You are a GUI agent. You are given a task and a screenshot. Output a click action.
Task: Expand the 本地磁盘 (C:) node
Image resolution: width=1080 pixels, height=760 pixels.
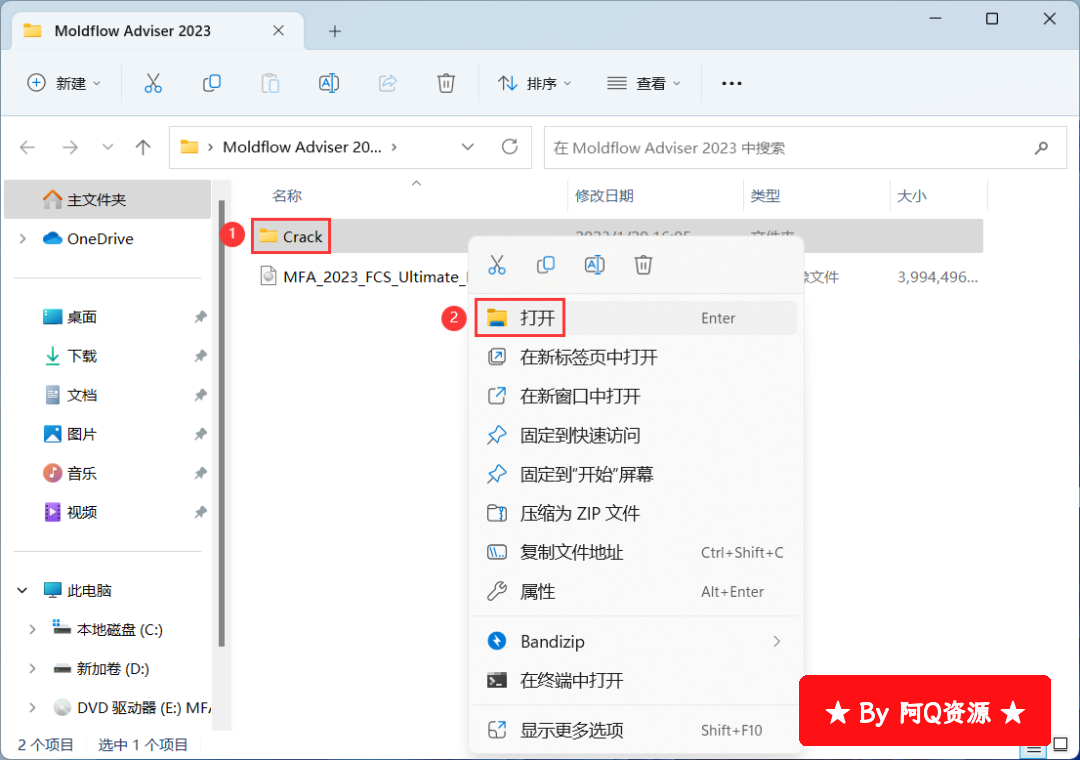point(32,630)
